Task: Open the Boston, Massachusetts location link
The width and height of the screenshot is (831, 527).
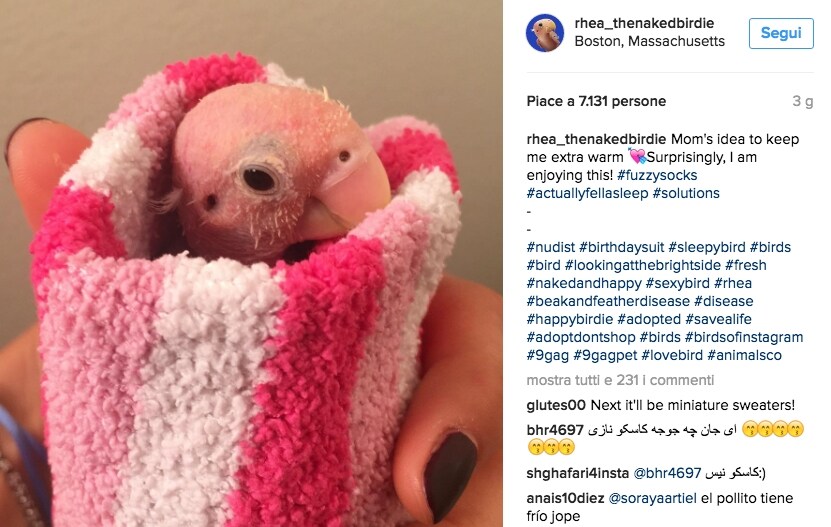Action: click(x=649, y=41)
